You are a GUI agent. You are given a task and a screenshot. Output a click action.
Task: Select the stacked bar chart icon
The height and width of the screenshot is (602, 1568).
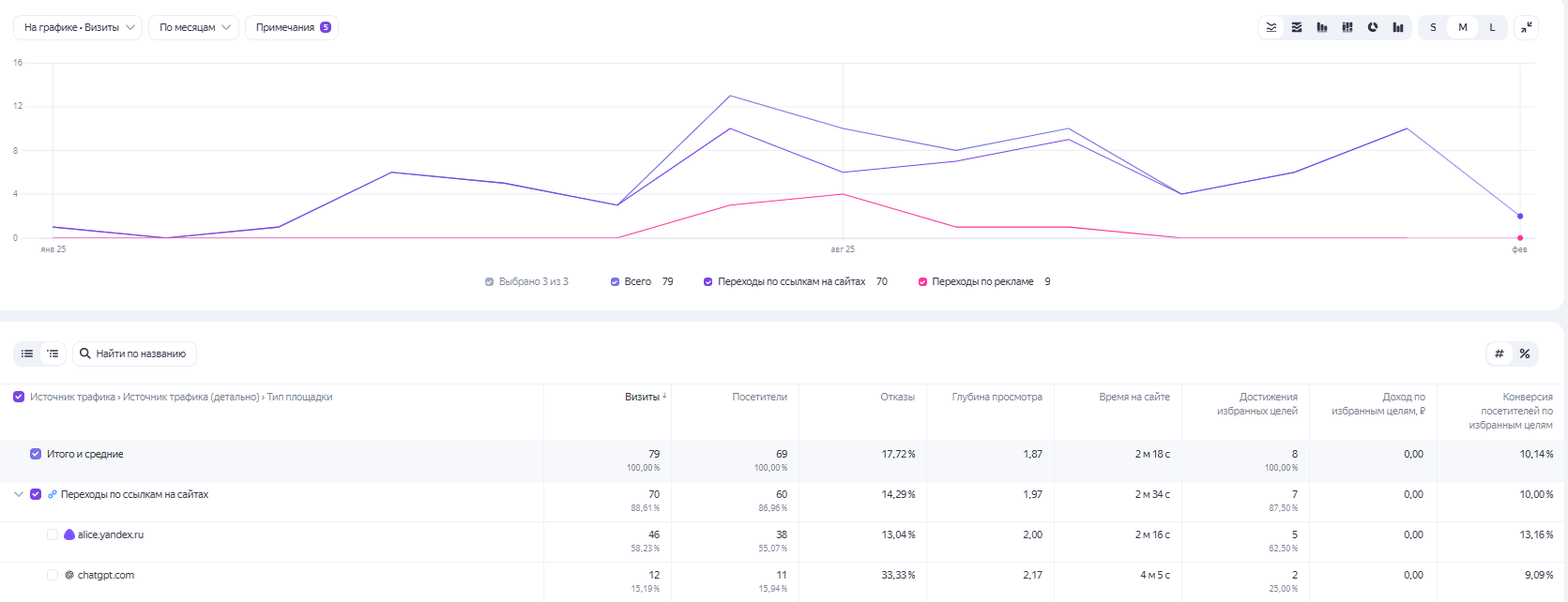(1347, 27)
